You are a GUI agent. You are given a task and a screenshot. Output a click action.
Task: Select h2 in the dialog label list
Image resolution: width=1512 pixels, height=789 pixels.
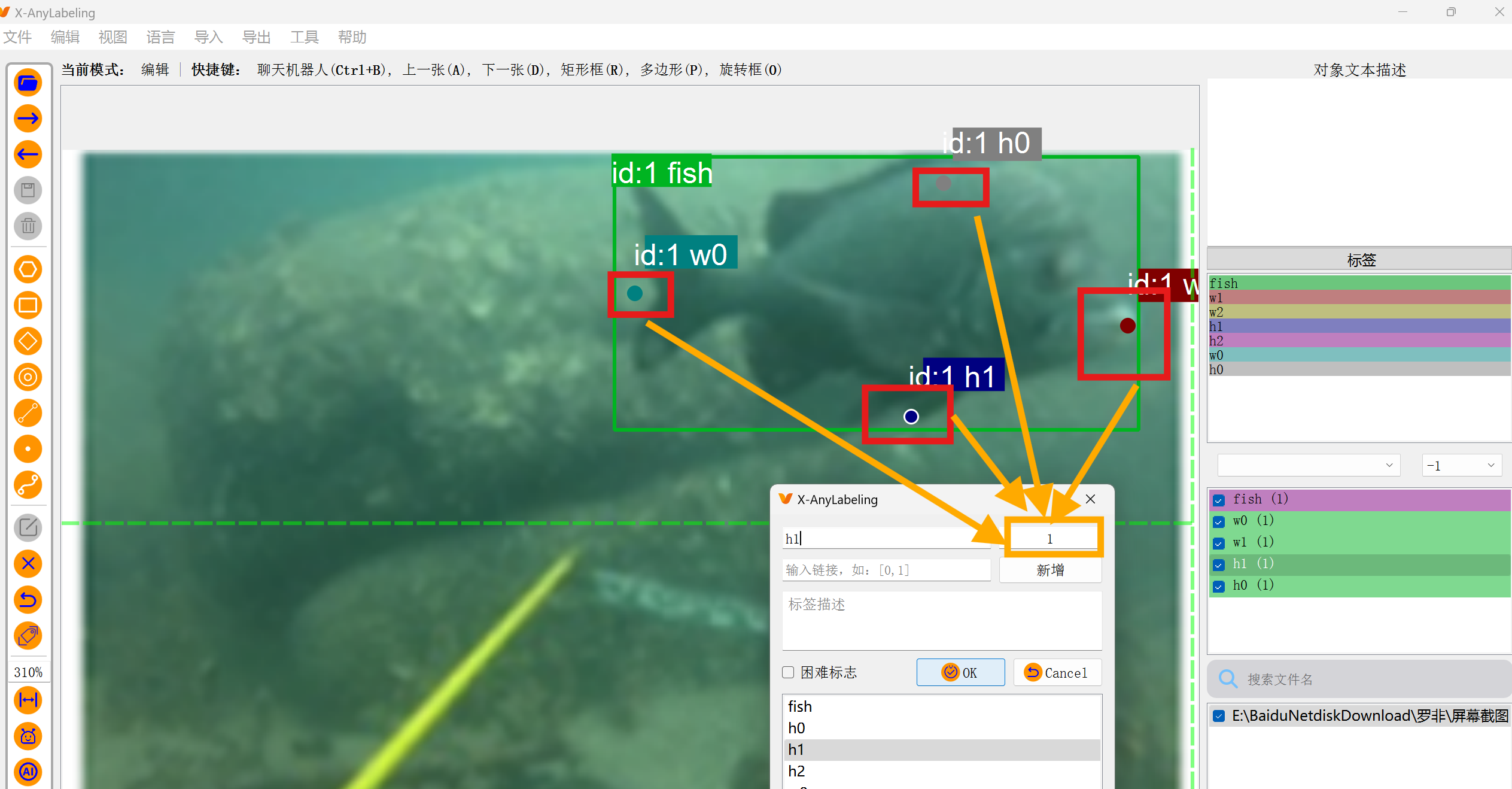coord(797,771)
